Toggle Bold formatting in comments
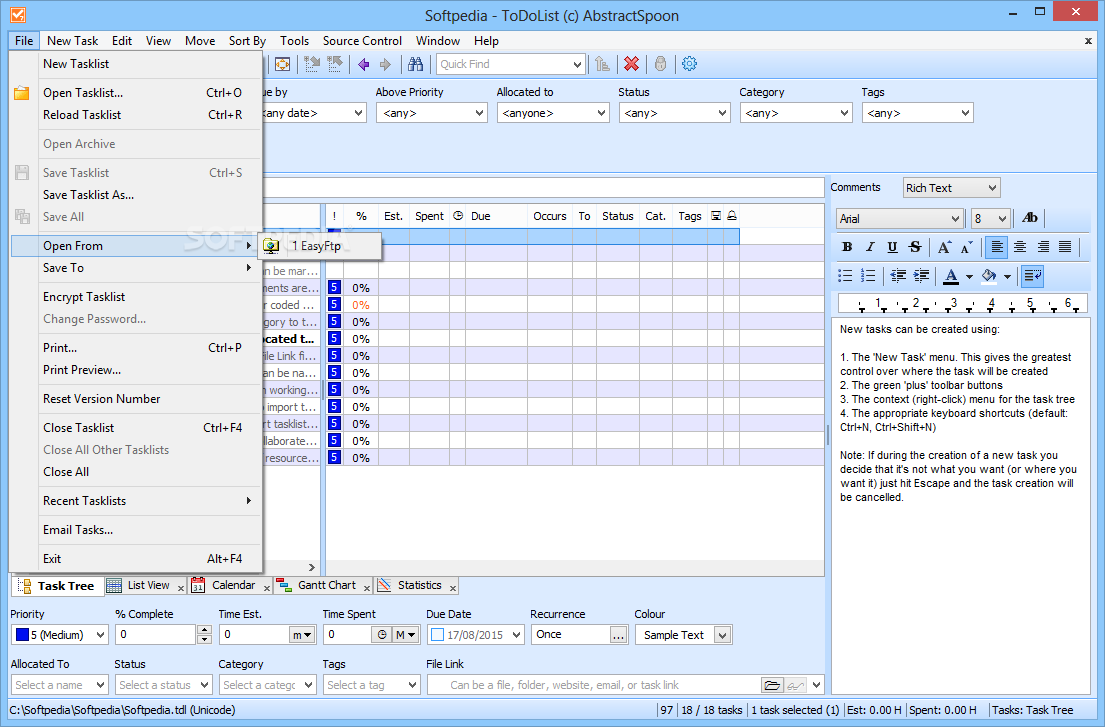This screenshot has width=1105, height=727. coord(847,247)
